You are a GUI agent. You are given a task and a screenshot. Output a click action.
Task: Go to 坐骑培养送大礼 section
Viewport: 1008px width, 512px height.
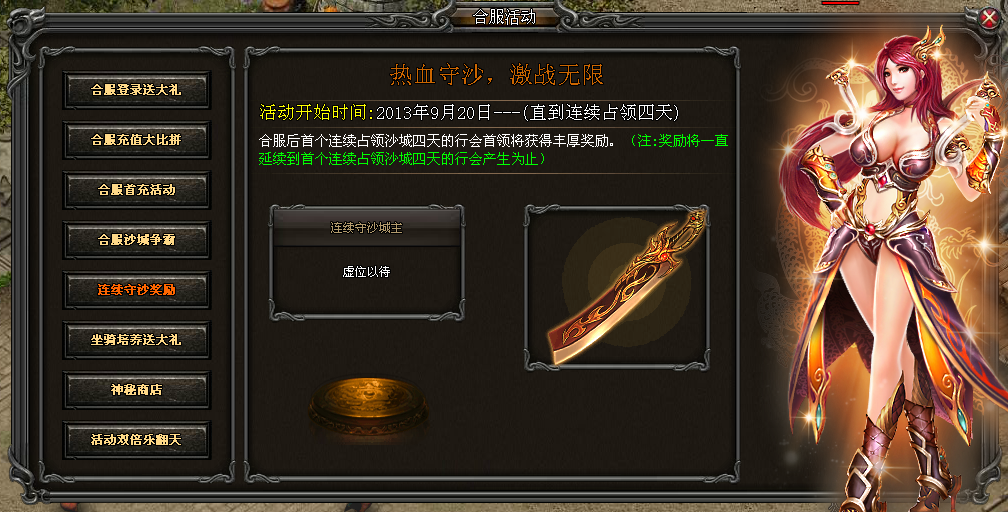[x=136, y=340]
